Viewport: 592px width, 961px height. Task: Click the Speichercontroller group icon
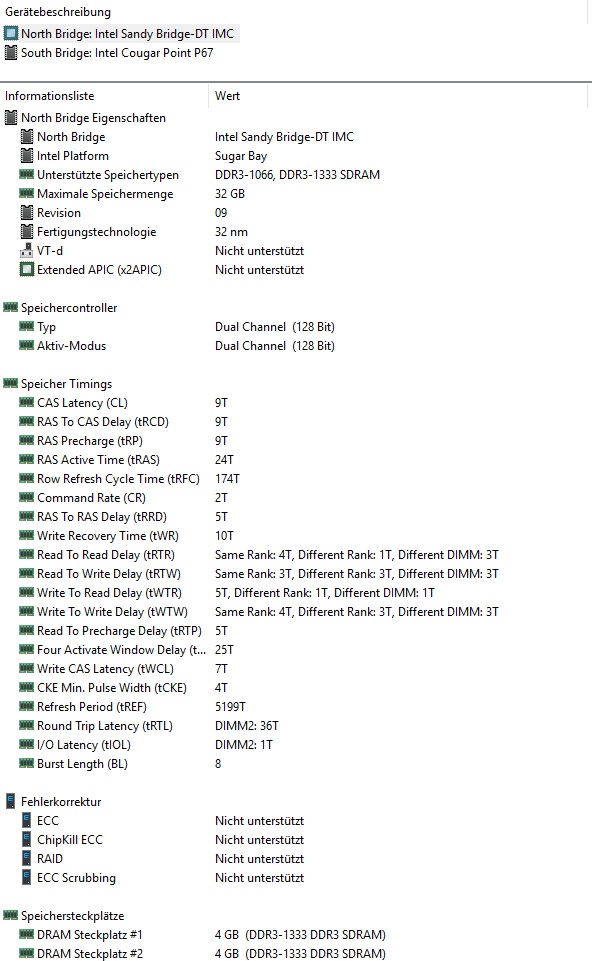coord(10,308)
